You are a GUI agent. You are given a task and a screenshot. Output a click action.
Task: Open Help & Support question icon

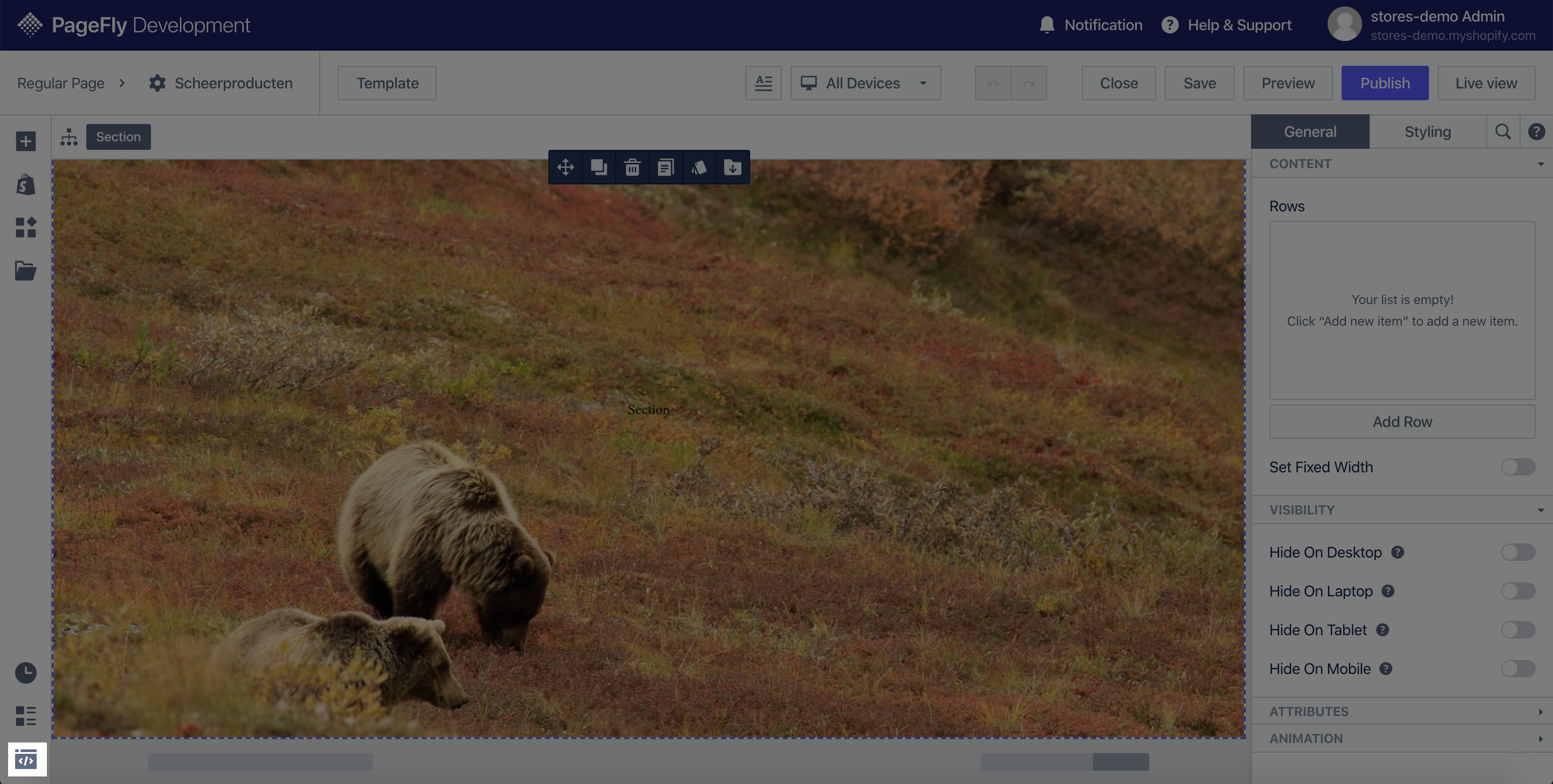(1170, 25)
